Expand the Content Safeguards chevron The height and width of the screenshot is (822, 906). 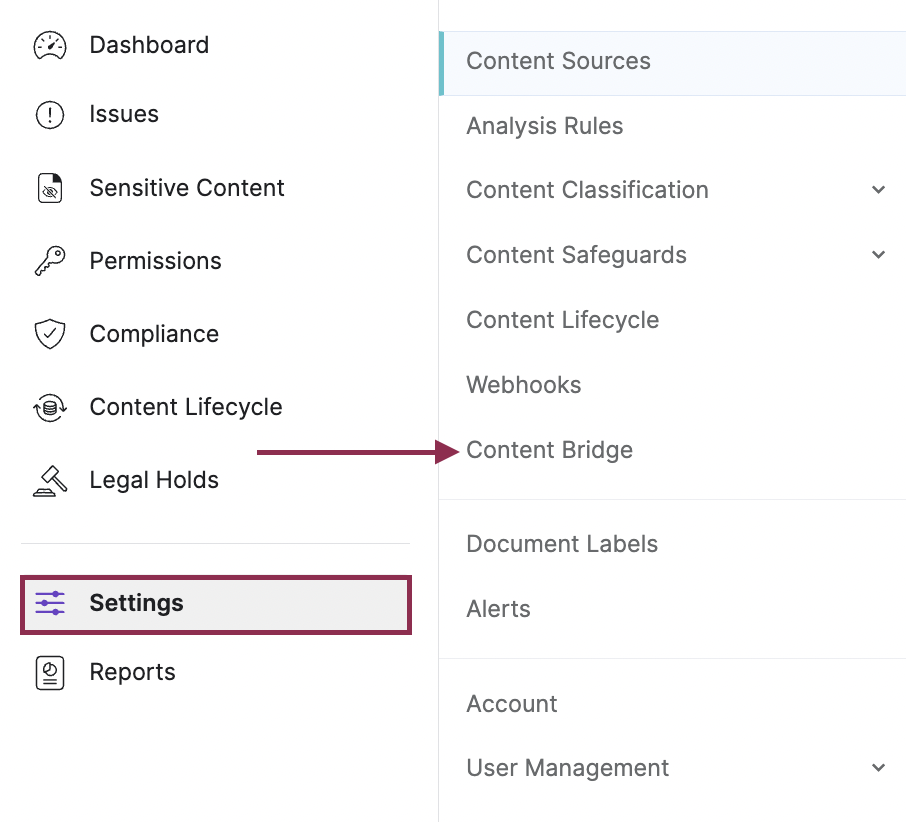tap(878, 255)
